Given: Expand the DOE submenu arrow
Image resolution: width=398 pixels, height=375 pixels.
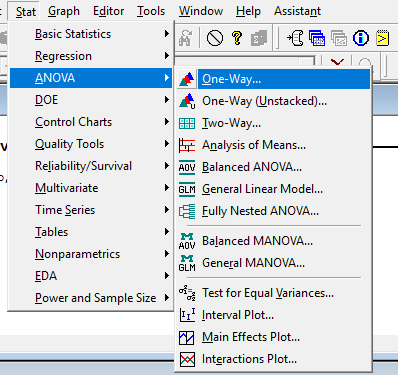Looking at the screenshot, I should (167, 100).
